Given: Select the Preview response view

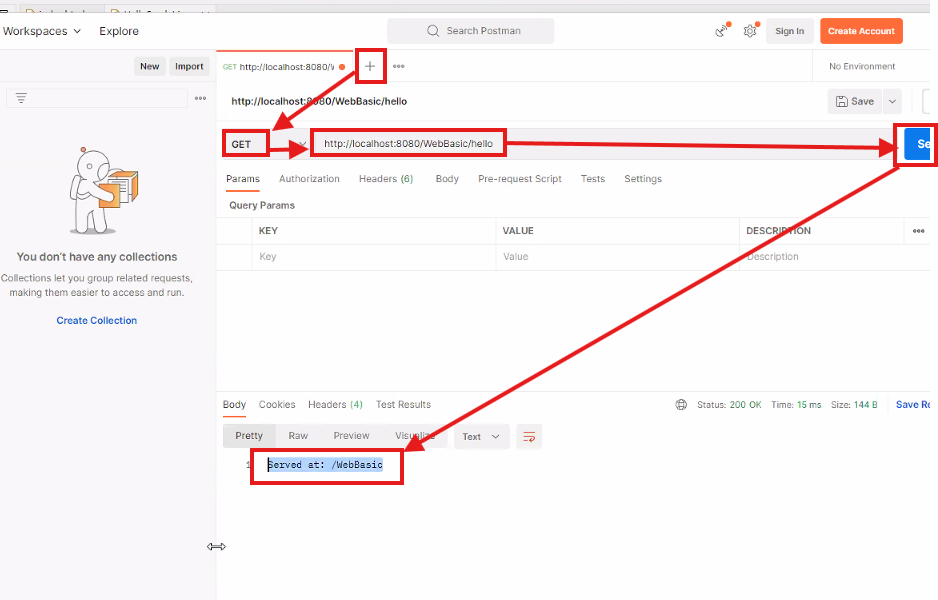Looking at the screenshot, I should [x=351, y=436].
